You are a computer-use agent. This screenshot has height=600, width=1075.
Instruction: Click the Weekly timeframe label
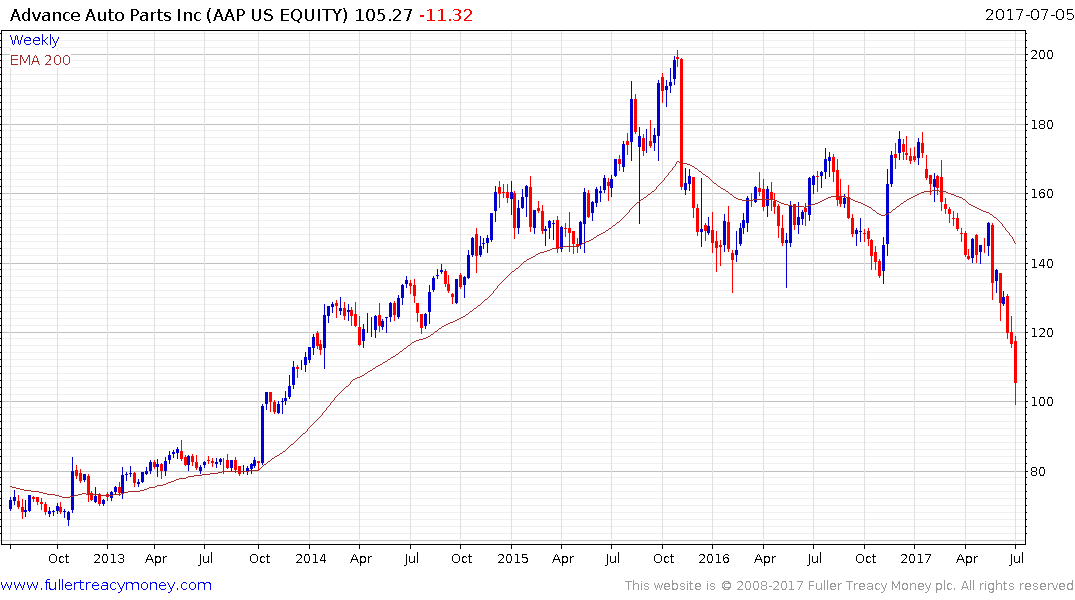point(34,40)
